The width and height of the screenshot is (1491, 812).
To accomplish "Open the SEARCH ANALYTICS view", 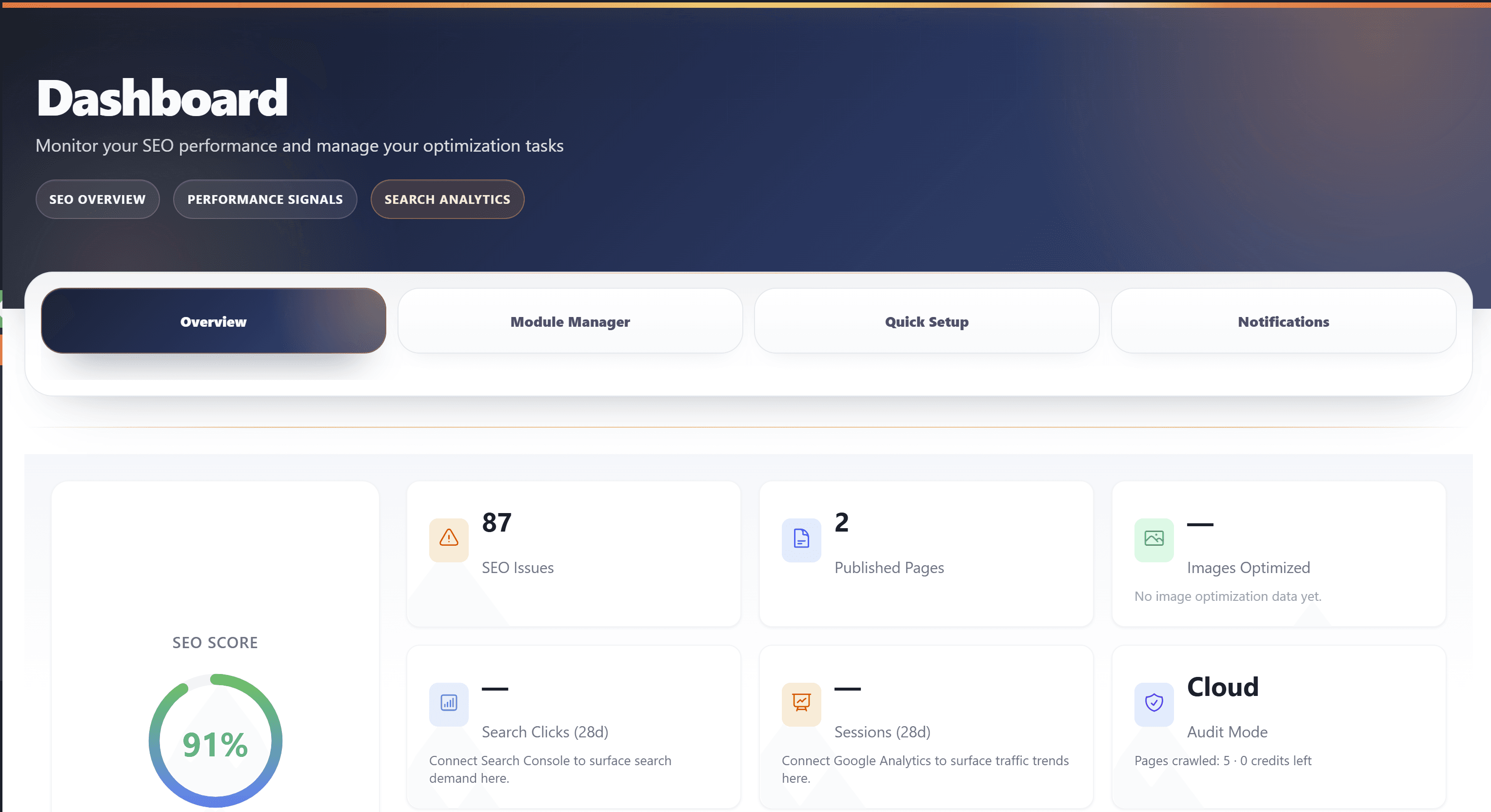I will click(x=447, y=199).
